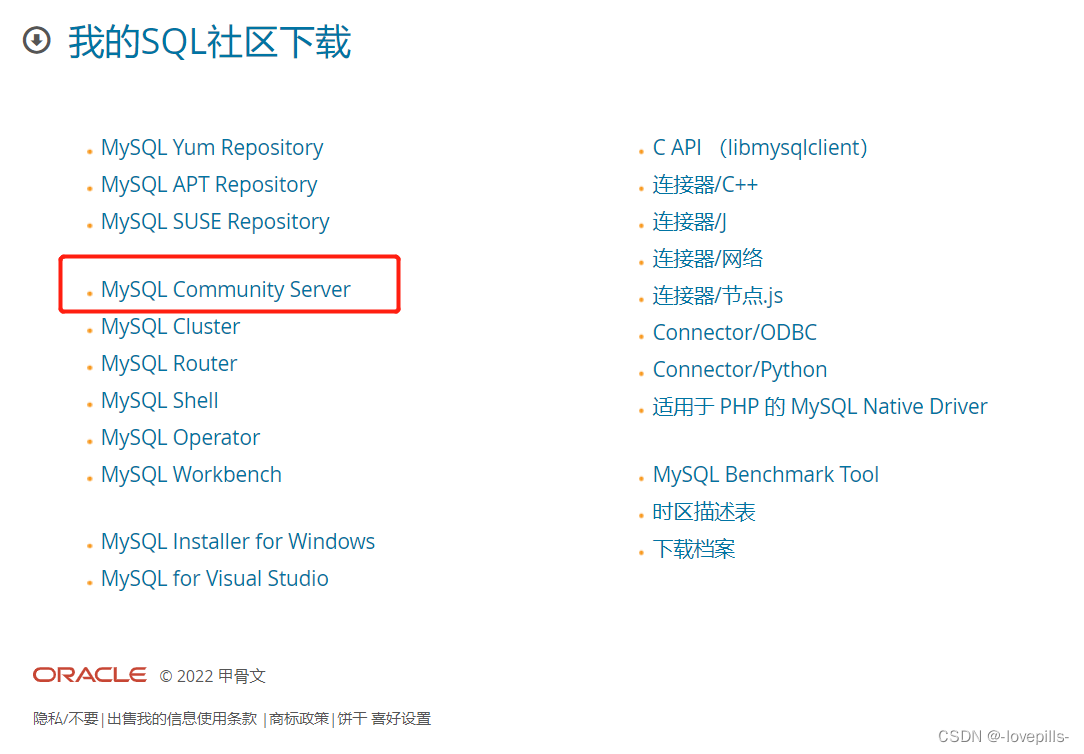Click the MySQL Router link
This screenshot has width=1084, height=754.
click(169, 364)
